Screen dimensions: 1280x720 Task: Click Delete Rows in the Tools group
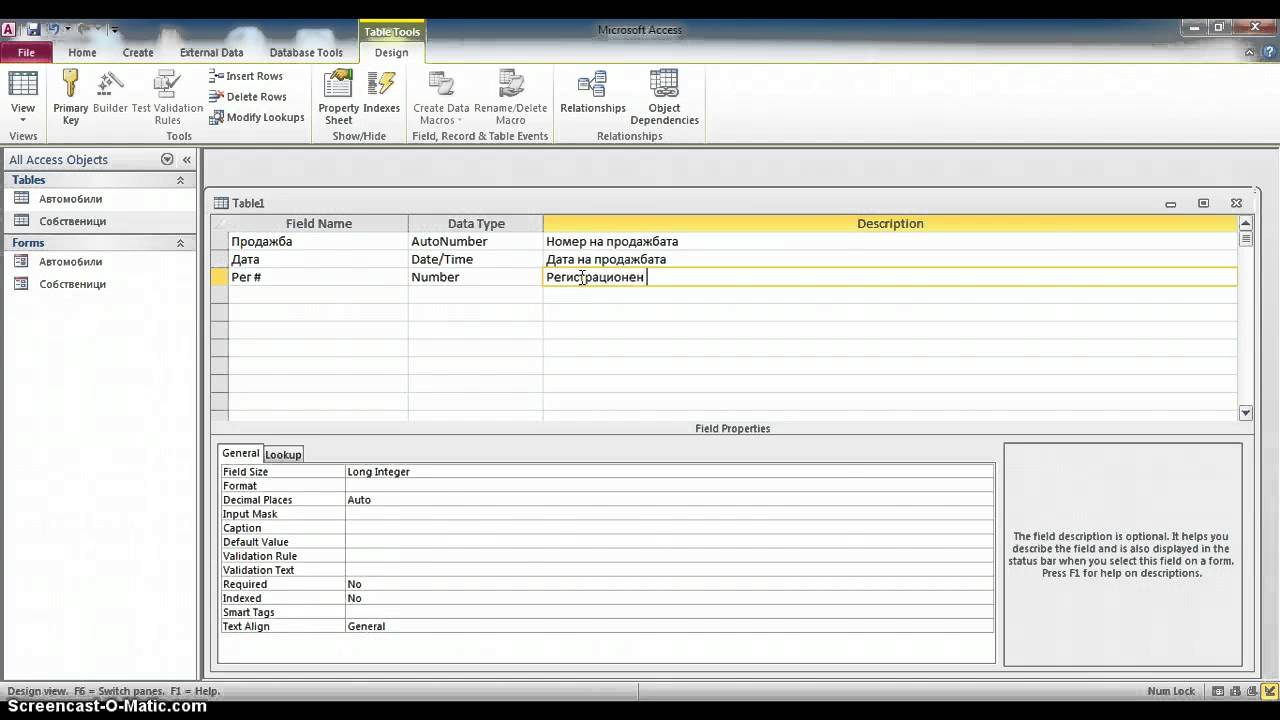pos(247,97)
